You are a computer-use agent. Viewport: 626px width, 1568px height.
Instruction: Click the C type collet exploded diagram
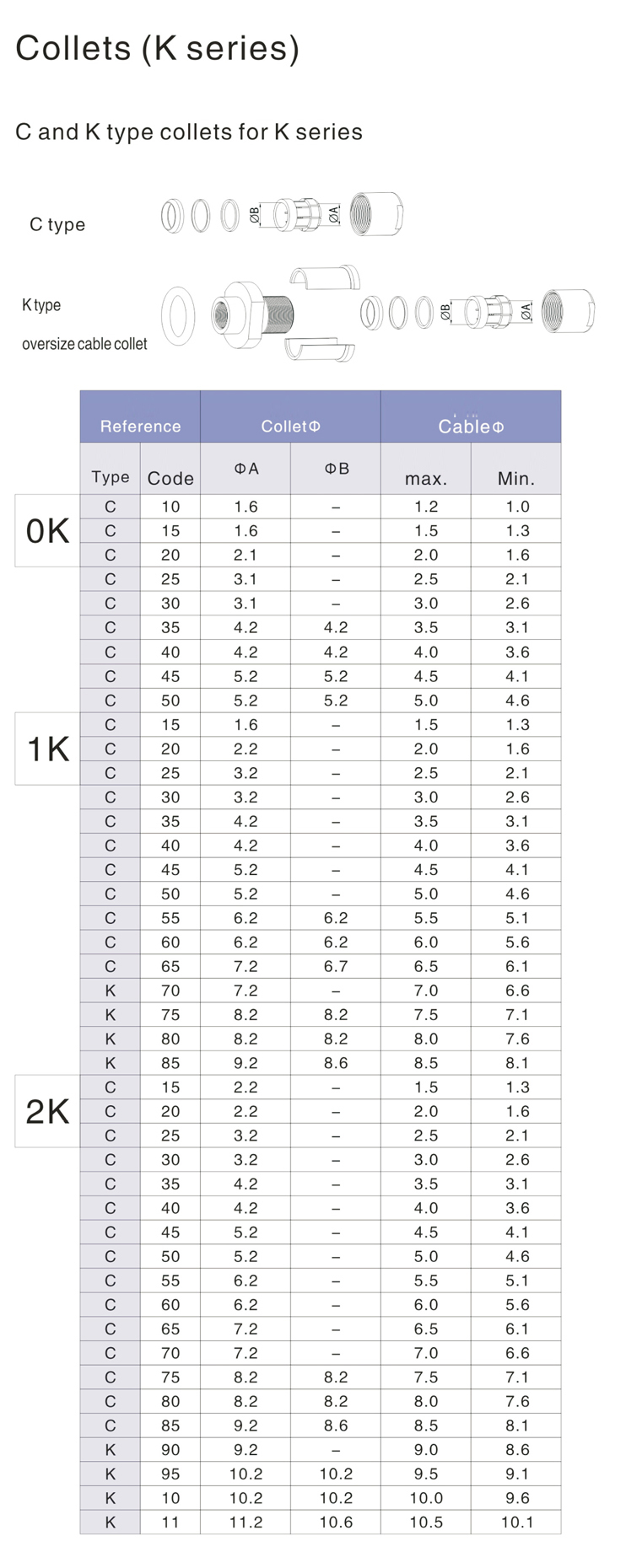coord(282,215)
